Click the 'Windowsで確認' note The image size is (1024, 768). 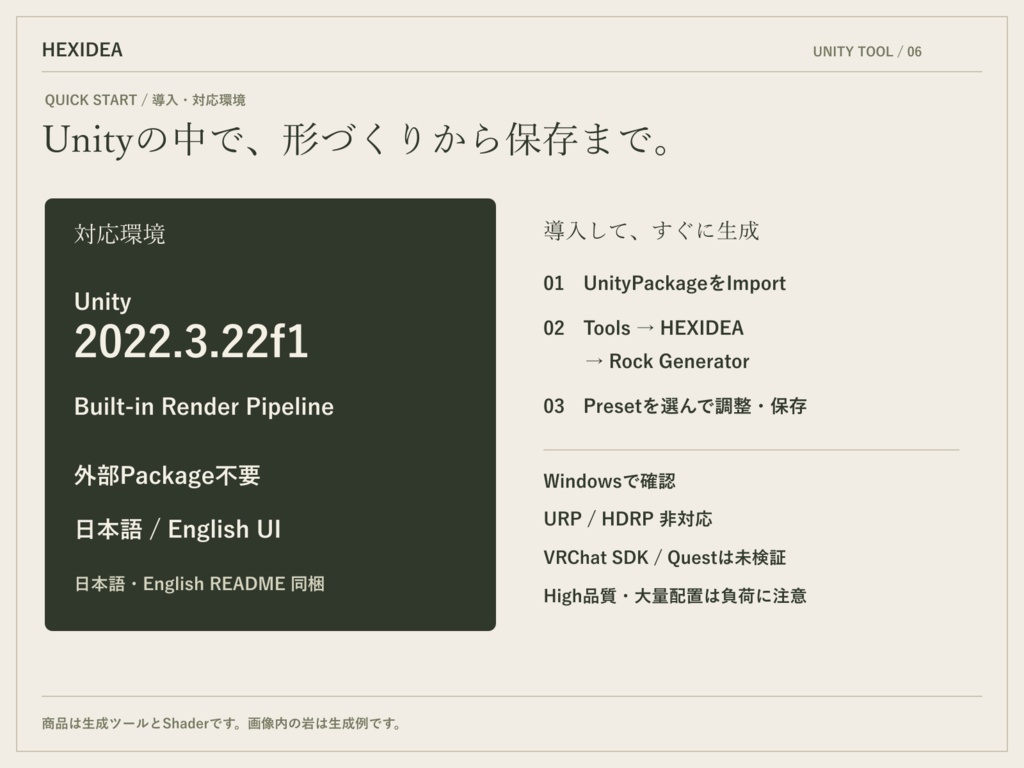pyautogui.click(x=609, y=481)
